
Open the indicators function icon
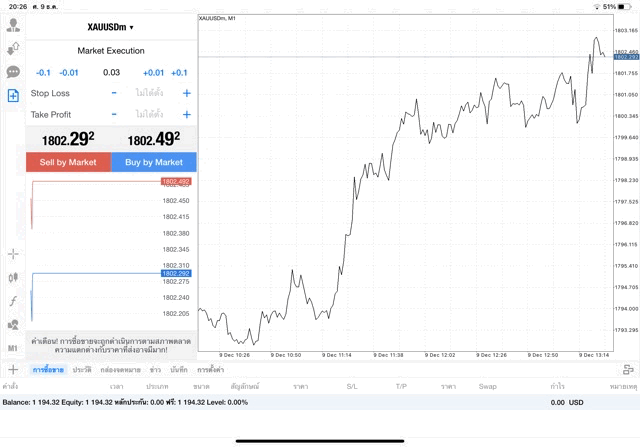tap(13, 301)
